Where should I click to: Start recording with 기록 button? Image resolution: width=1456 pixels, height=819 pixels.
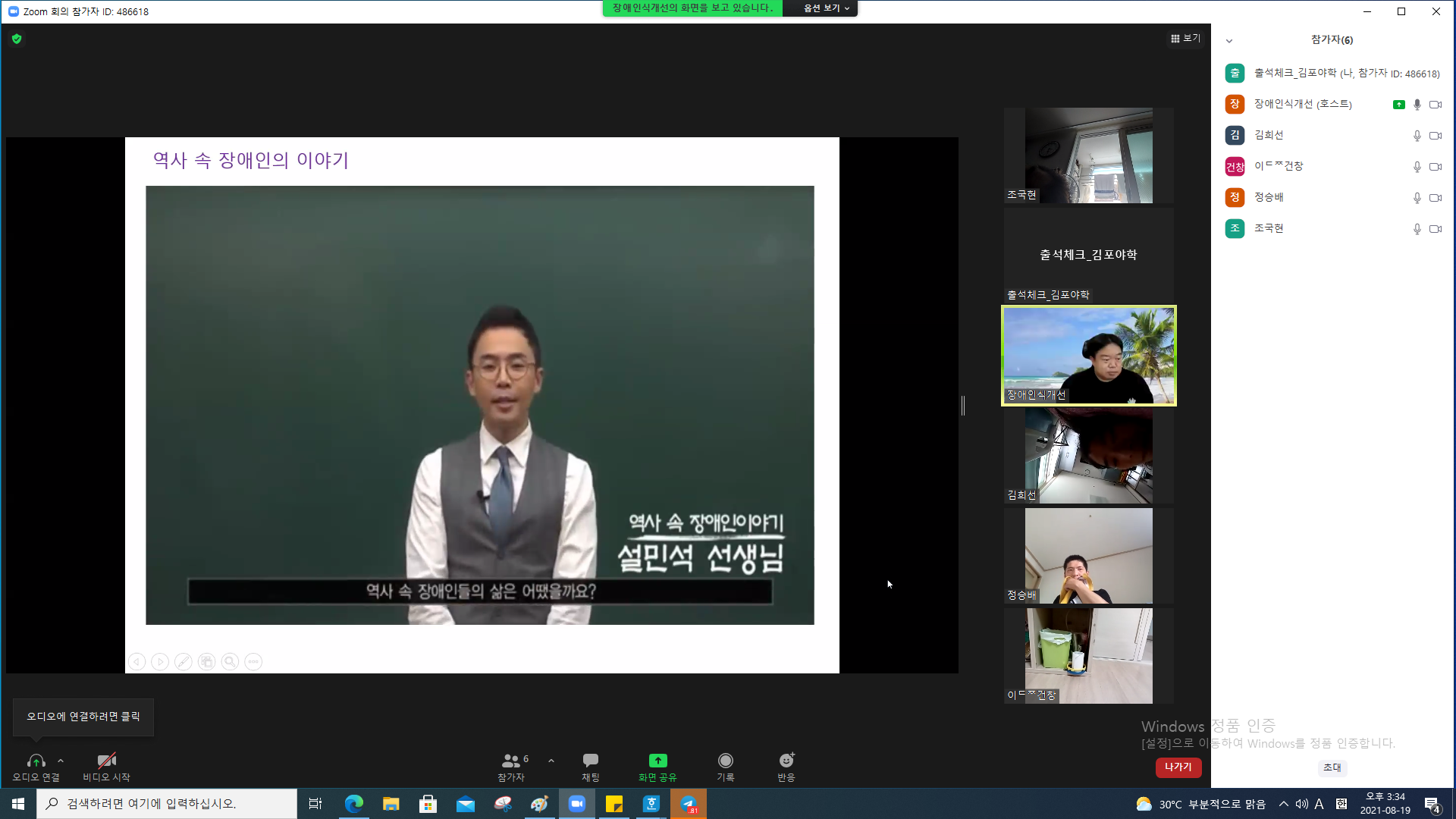726,767
